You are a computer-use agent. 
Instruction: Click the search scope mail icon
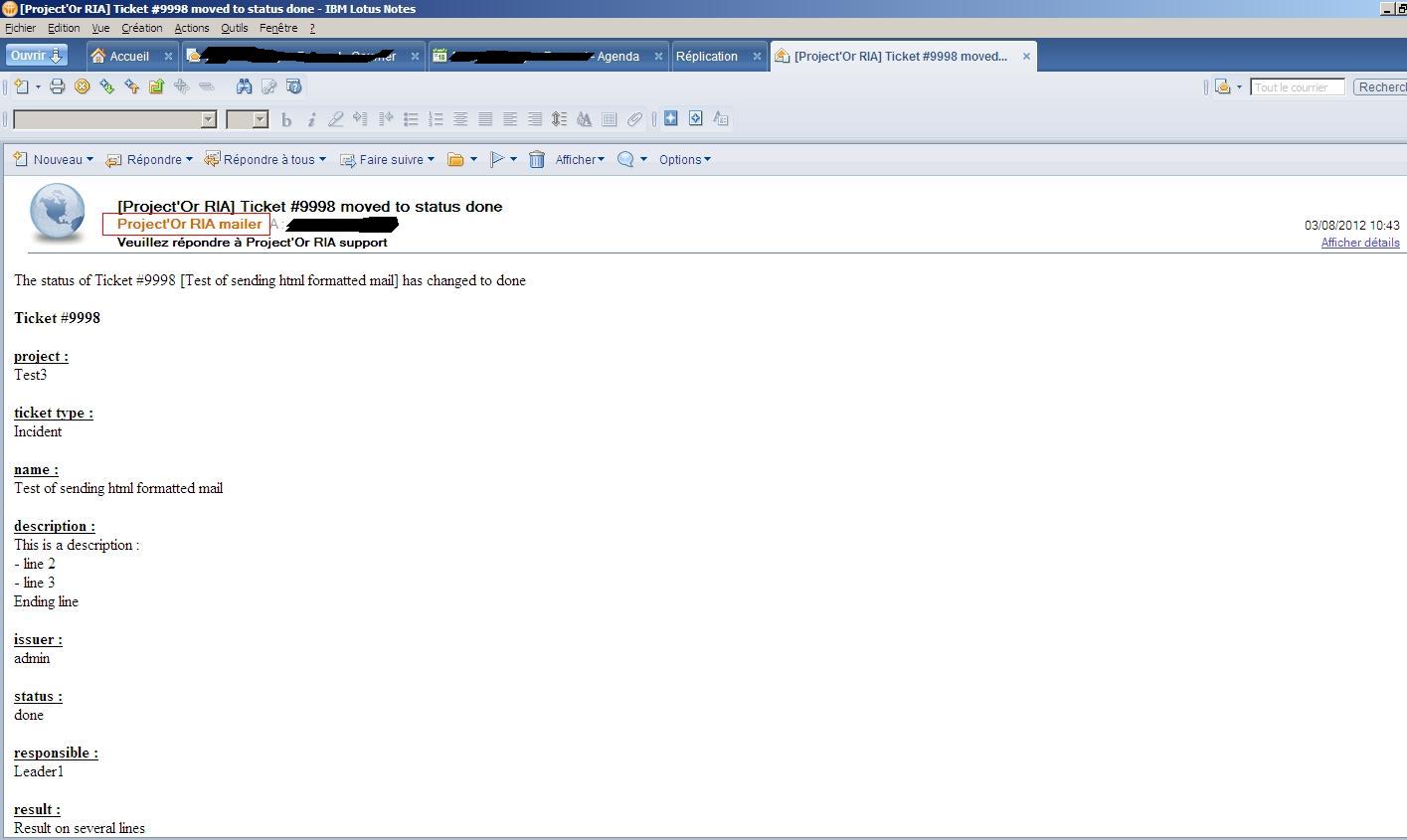tap(1223, 86)
